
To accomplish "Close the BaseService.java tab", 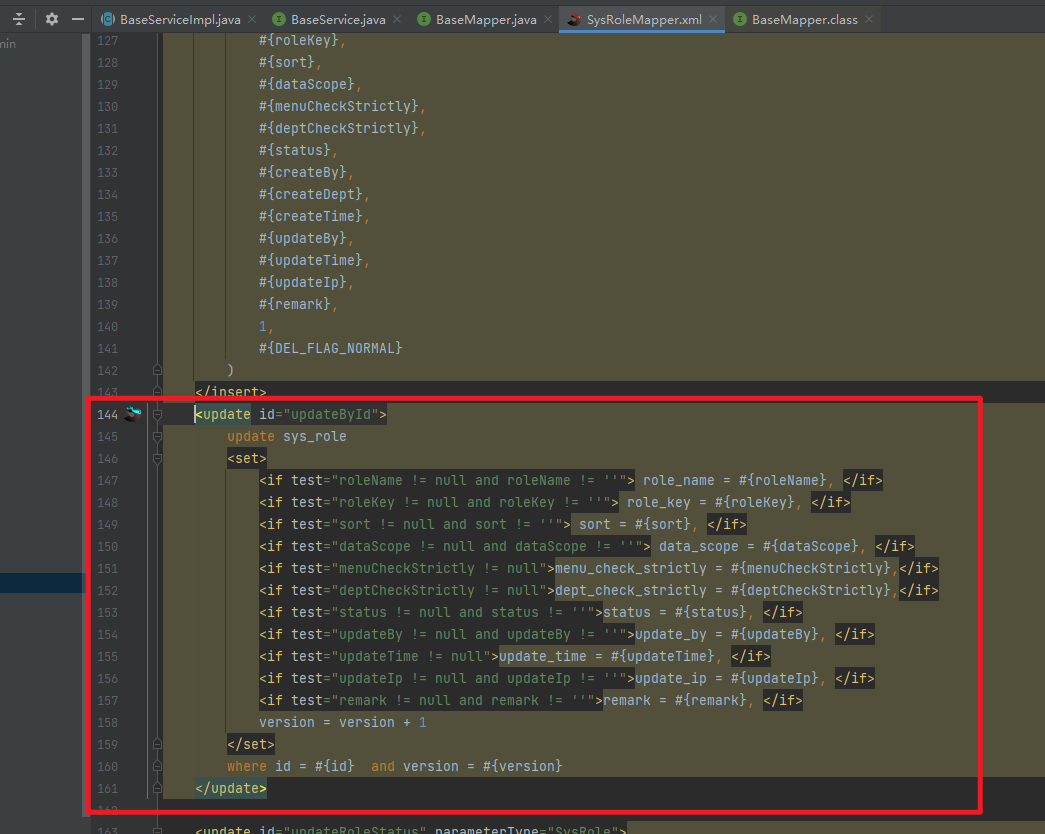I will [x=397, y=19].
